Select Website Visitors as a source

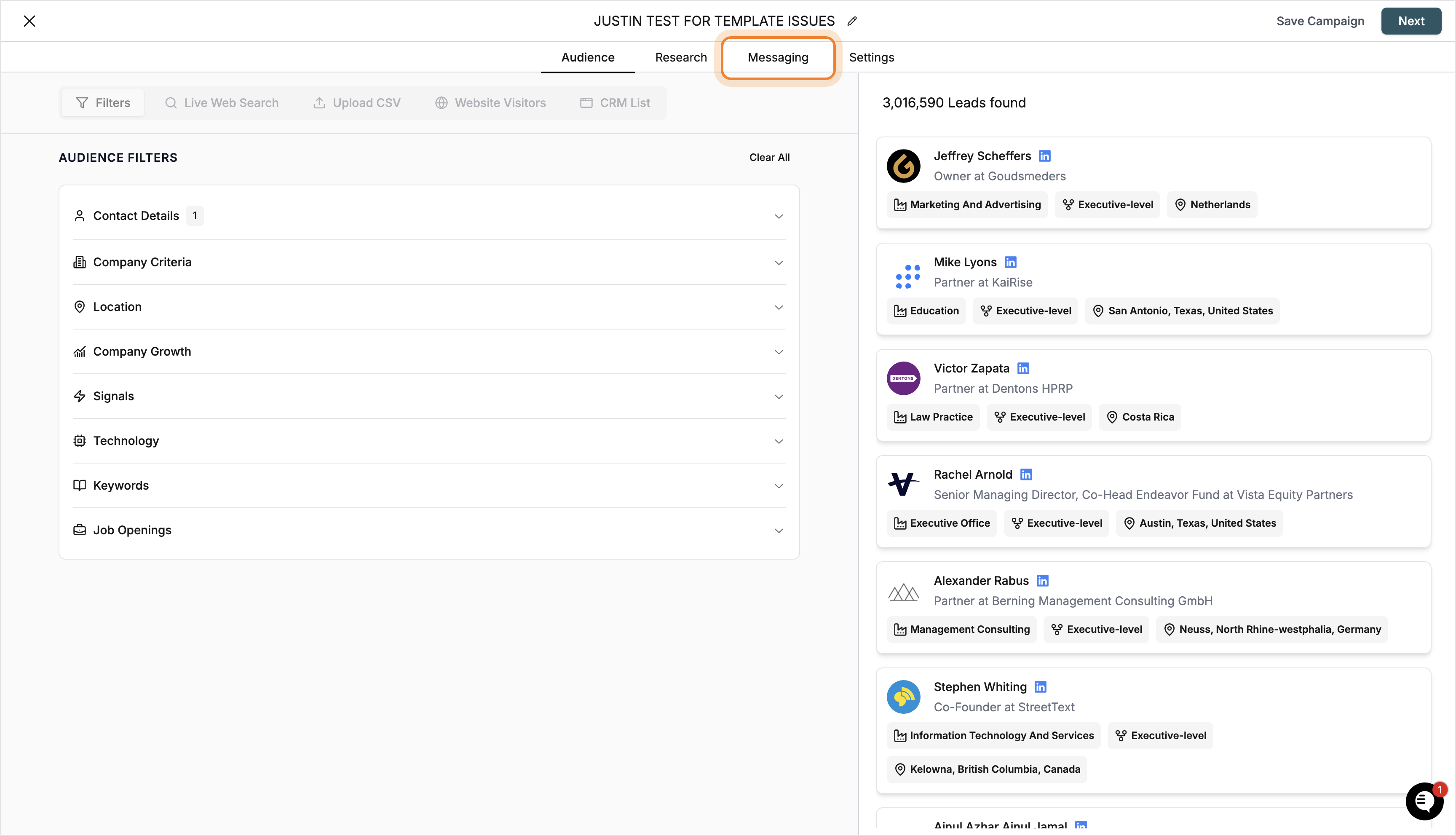[x=490, y=102]
